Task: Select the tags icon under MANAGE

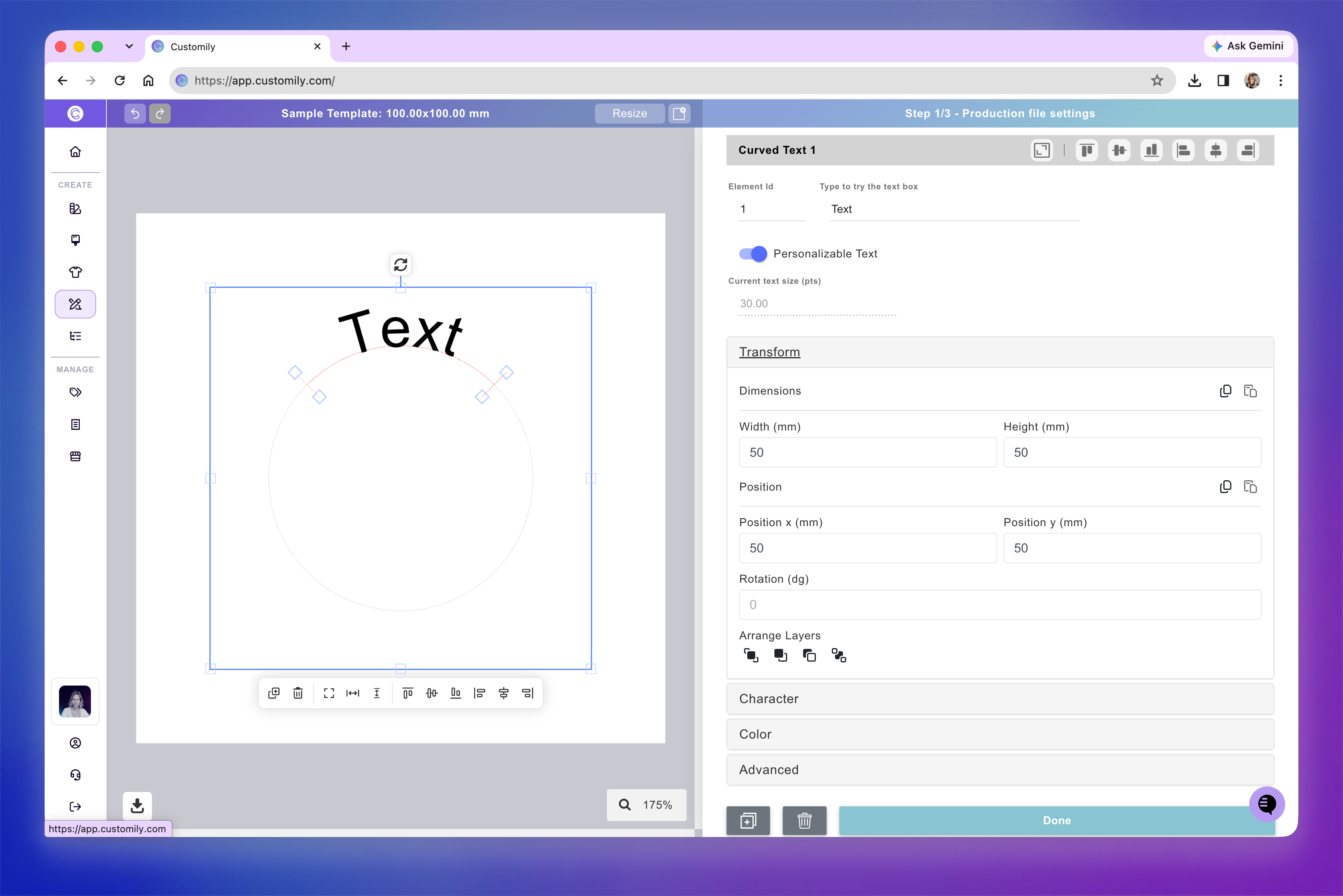Action: (x=75, y=393)
